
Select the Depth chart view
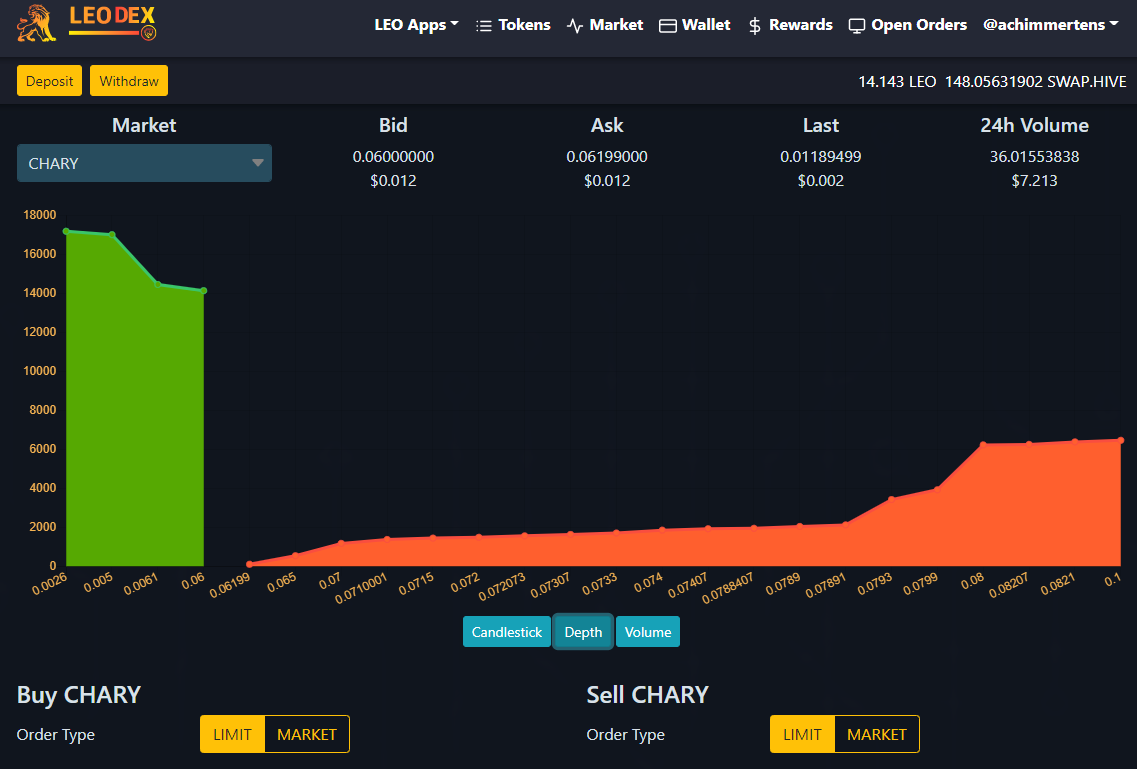(583, 632)
